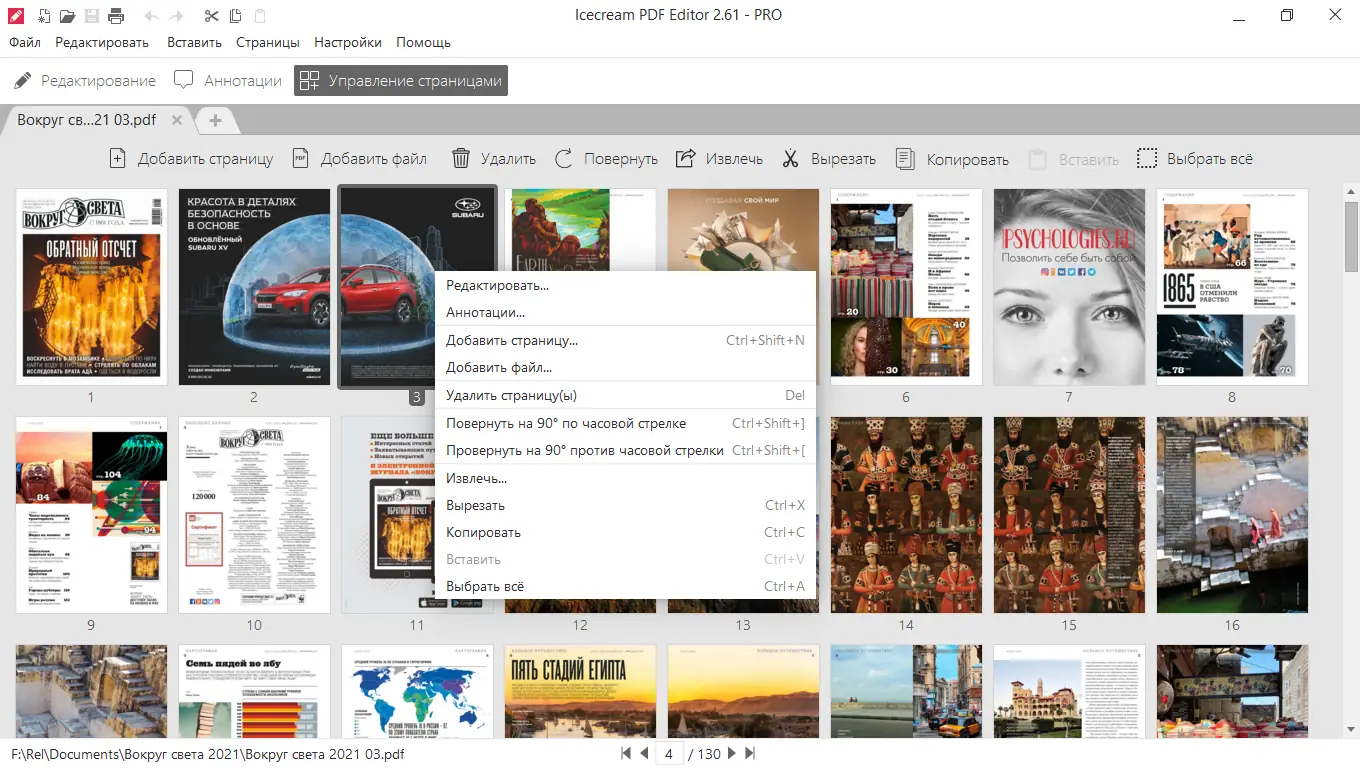Open the Вставить menu in menu bar
This screenshot has height=768, width=1360.
(x=195, y=43)
